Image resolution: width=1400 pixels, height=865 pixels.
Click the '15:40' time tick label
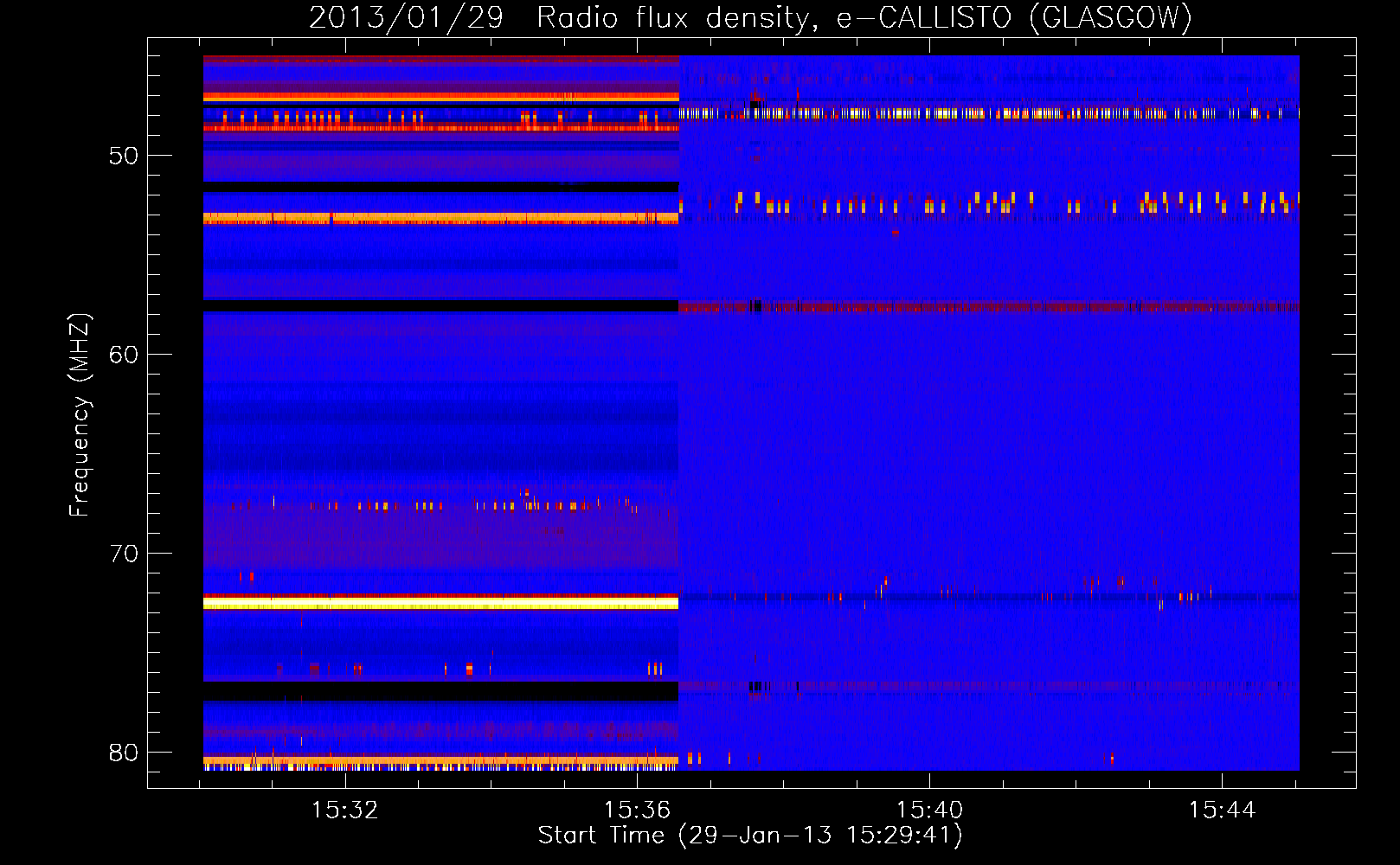[x=930, y=811]
